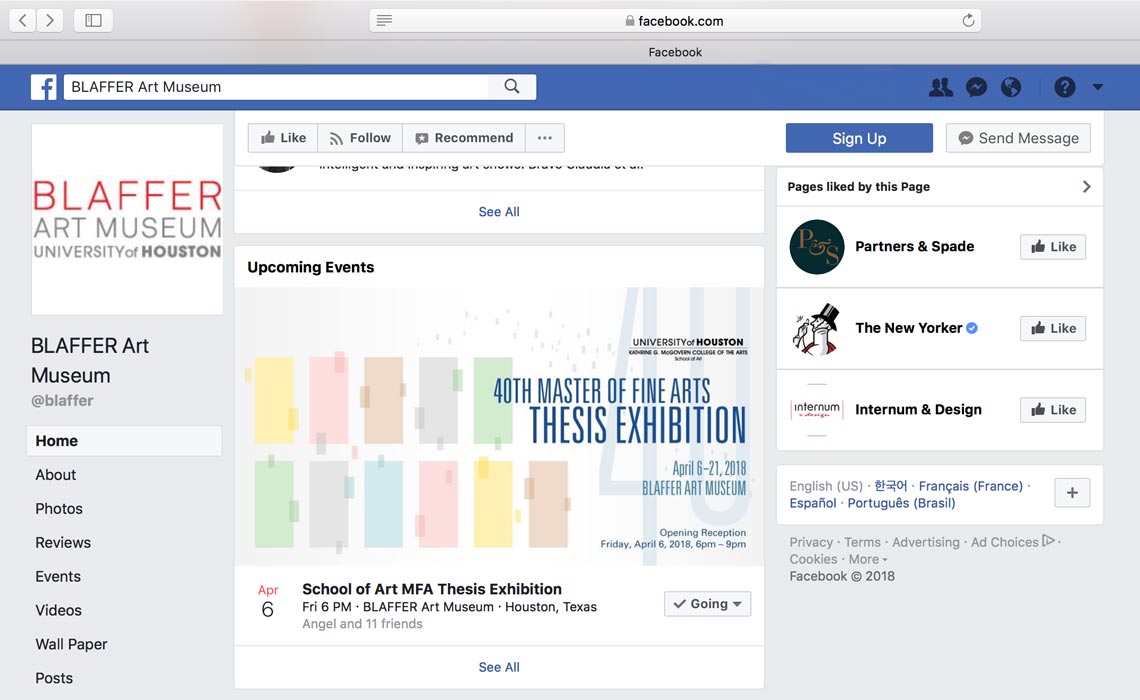The height and width of the screenshot is (700, 1140).
Task: Open the MFA Thesis Exhibition event banner
Action: point(499,427)
